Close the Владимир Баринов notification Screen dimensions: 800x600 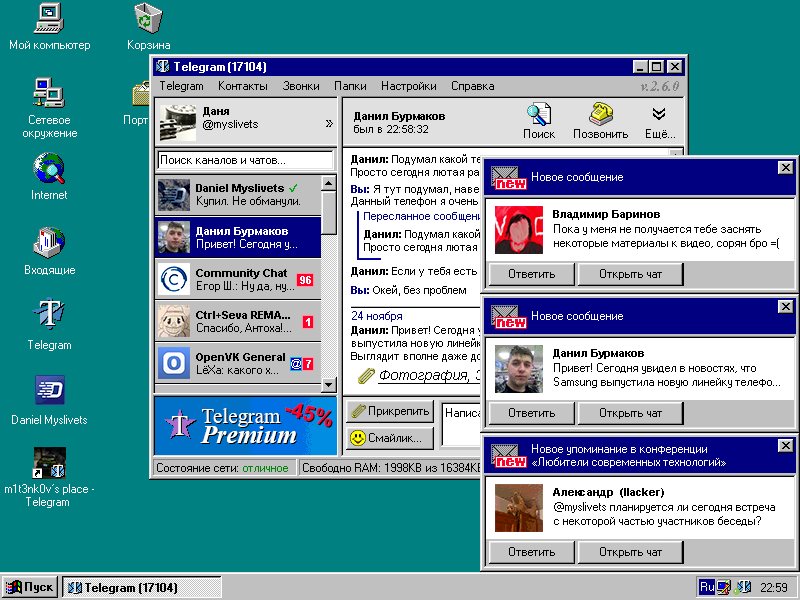tap(785, 167)
